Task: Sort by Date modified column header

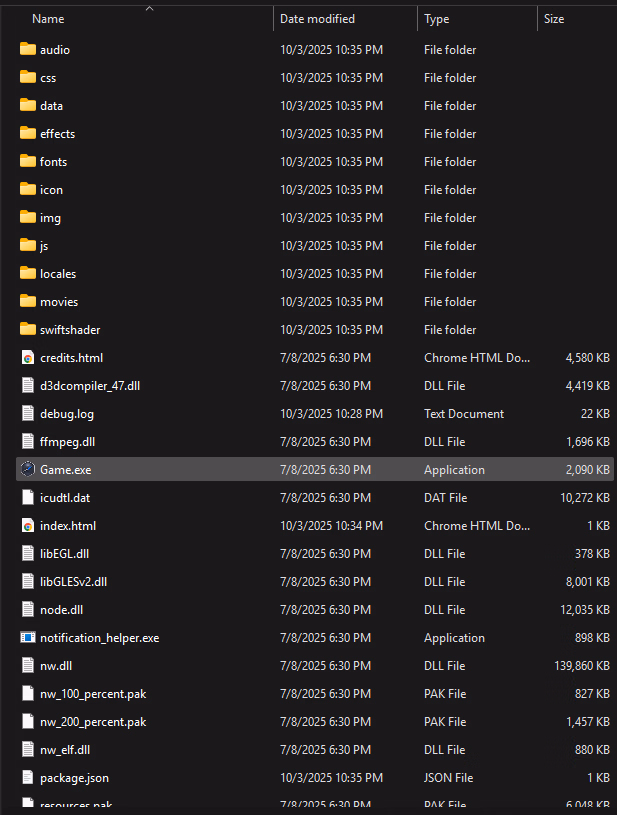Action: 317,19
